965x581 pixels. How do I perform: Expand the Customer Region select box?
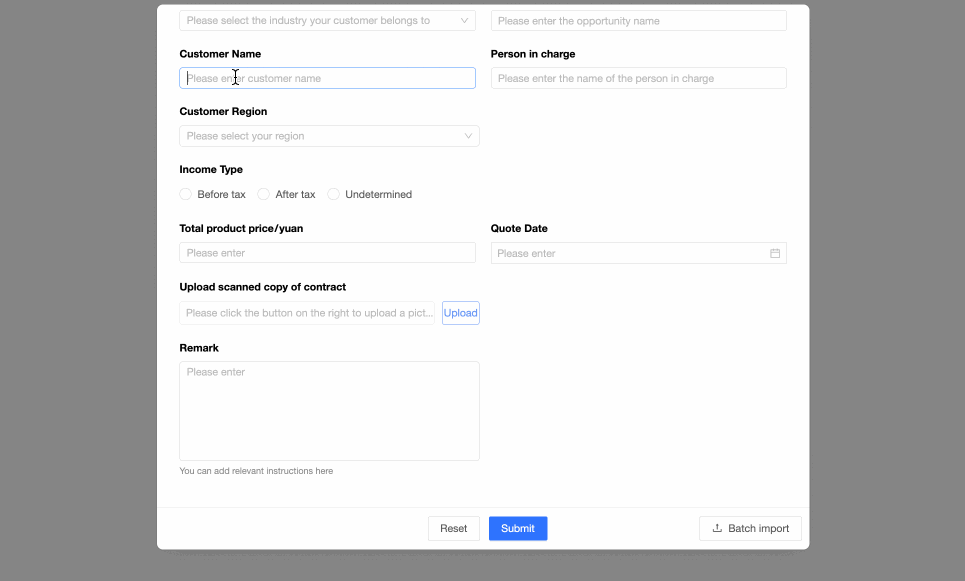[320, 136]
